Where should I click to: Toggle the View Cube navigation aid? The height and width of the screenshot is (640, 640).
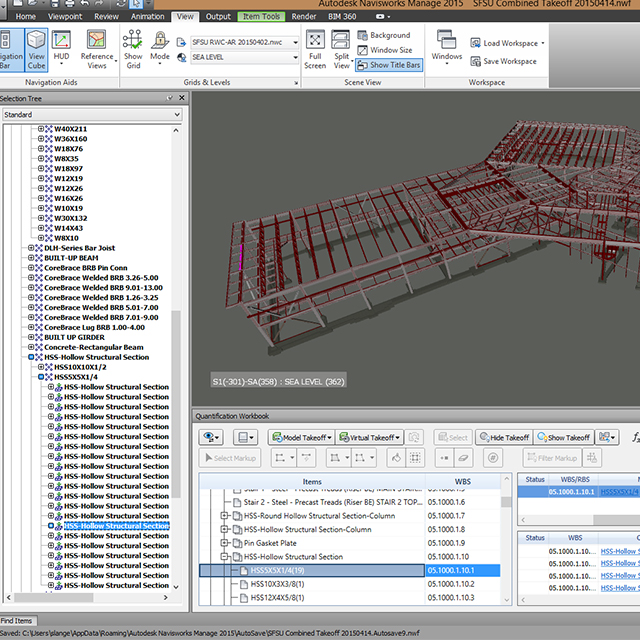pos(36,50)
